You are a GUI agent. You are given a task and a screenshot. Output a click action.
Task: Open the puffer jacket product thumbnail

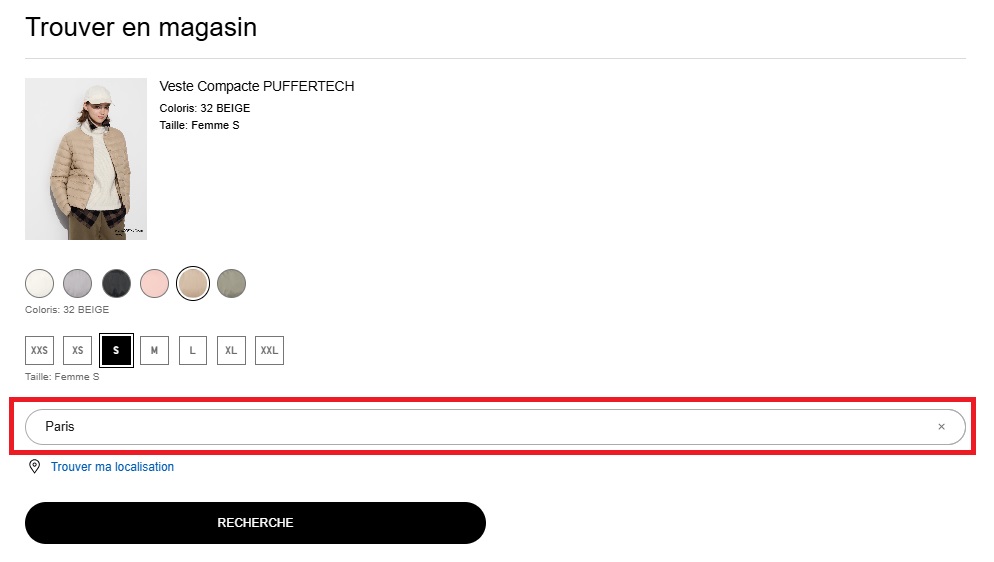pyautogui.click(x=86, y=159)
